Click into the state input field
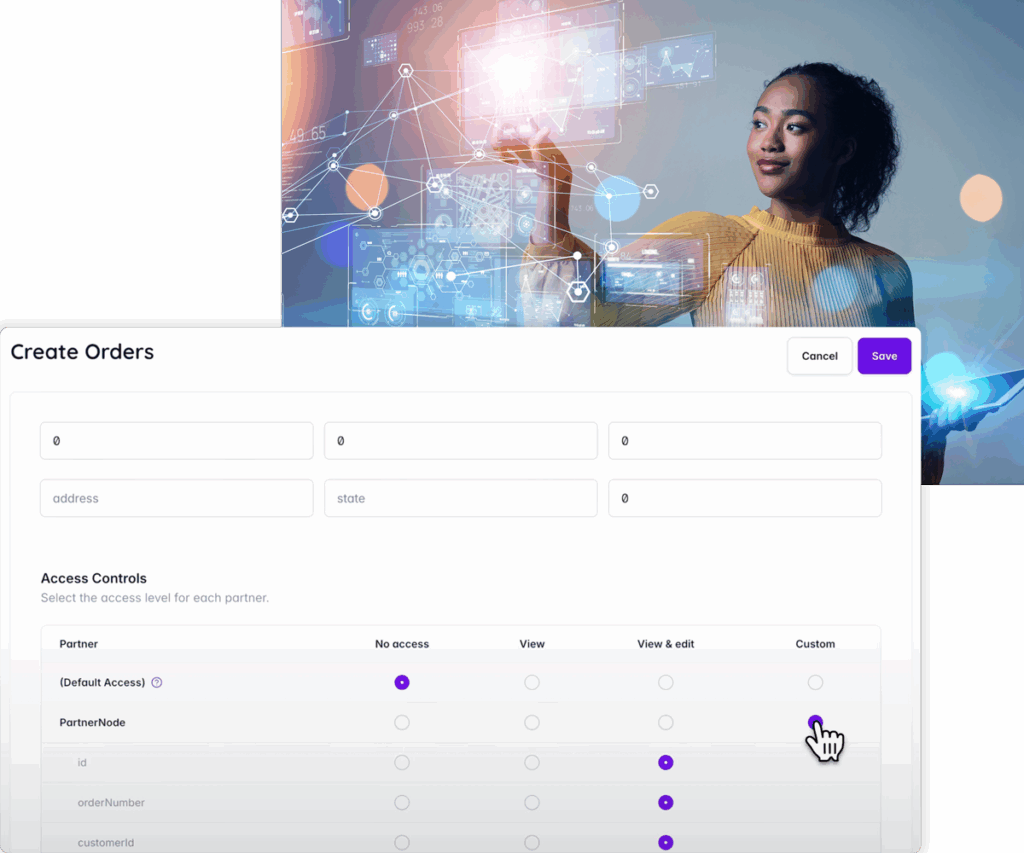Image resolution: width=1024 pixels, height=853 pixels. pos(460,498)
